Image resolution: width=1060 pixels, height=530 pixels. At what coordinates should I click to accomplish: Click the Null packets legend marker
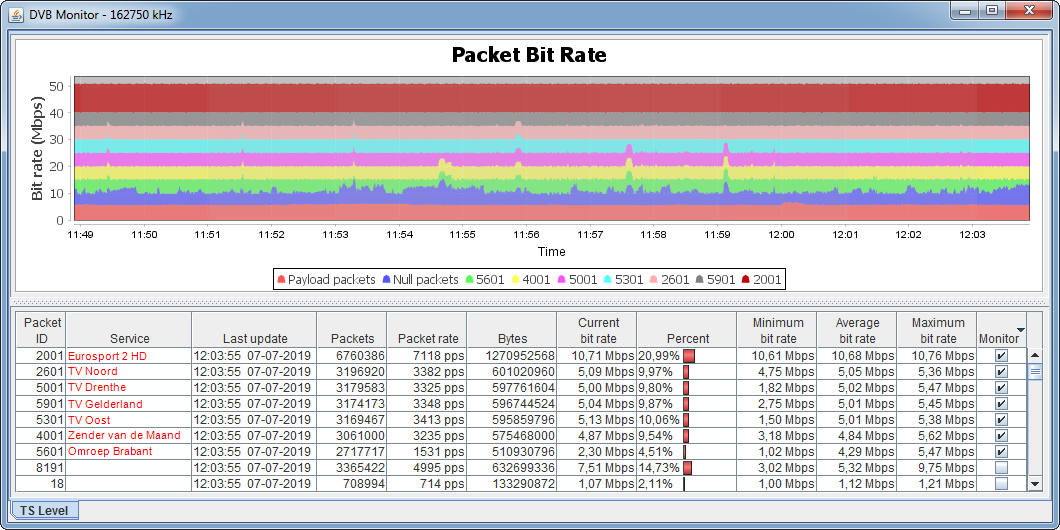point(387,280)
